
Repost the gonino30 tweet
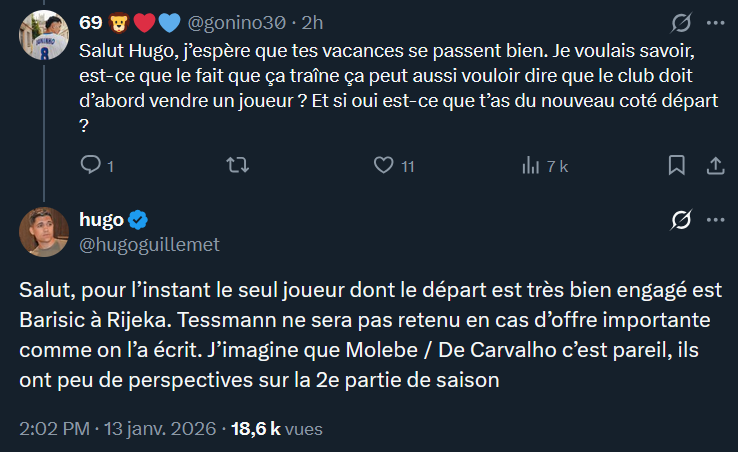[237, 166]
